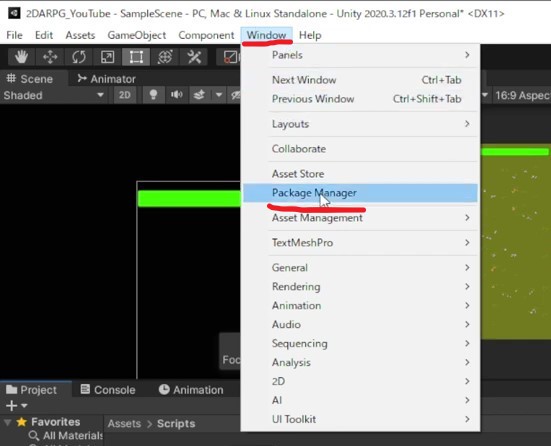Select the Rect tool

136,57
